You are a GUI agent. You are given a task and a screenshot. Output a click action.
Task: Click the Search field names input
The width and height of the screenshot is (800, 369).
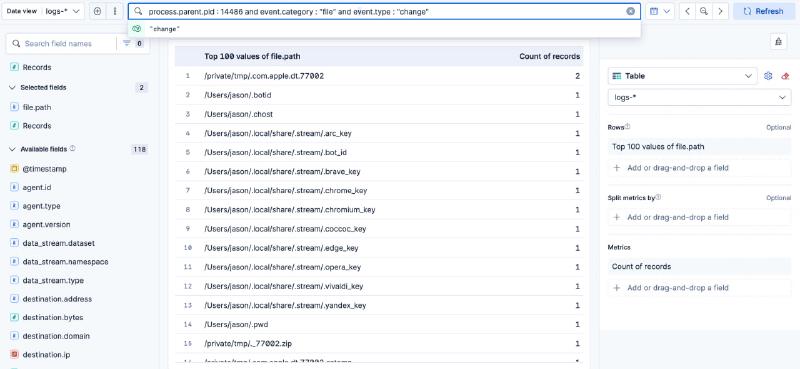click(61, 44)
